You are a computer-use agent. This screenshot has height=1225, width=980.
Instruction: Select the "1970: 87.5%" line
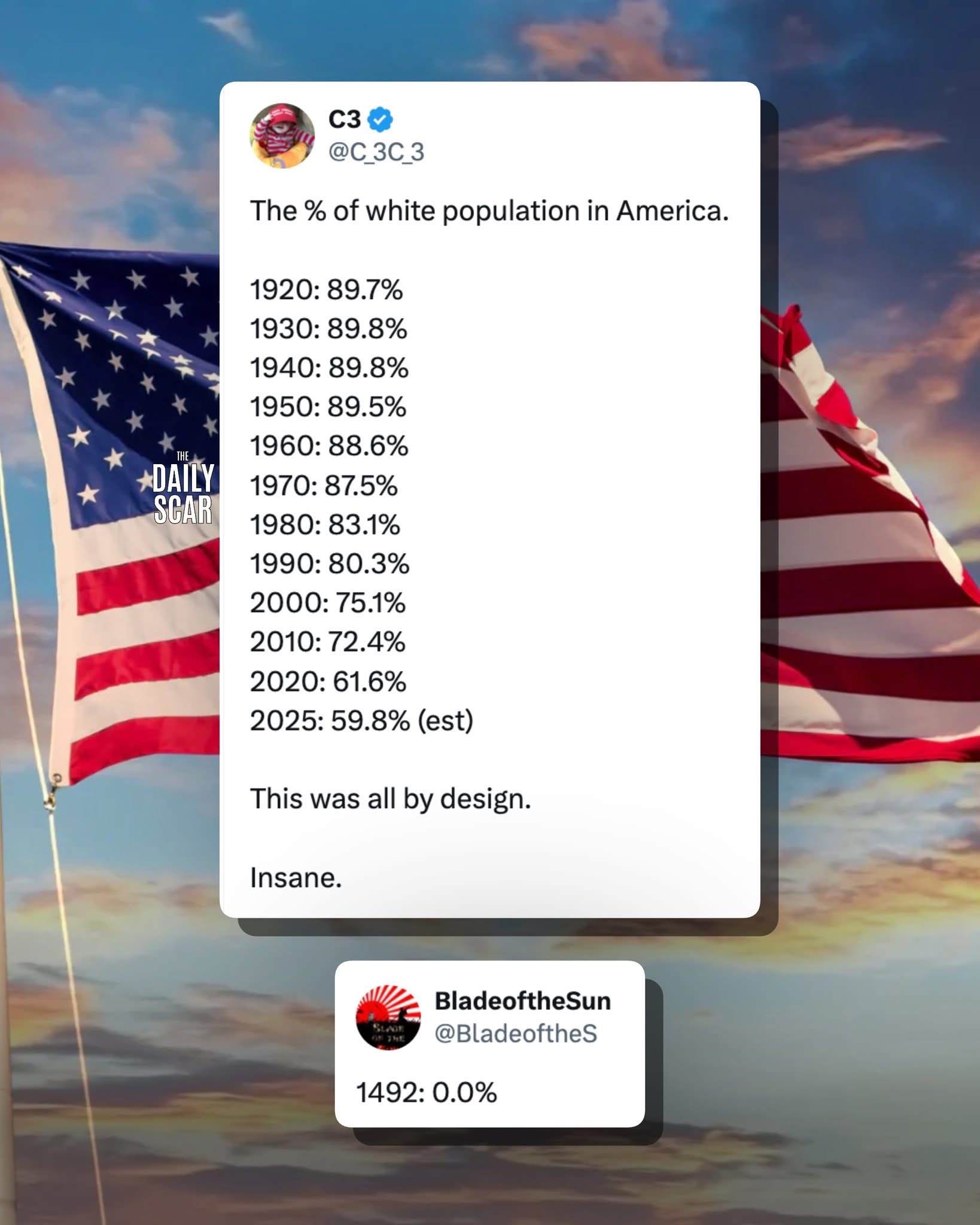tap(324, 486)
